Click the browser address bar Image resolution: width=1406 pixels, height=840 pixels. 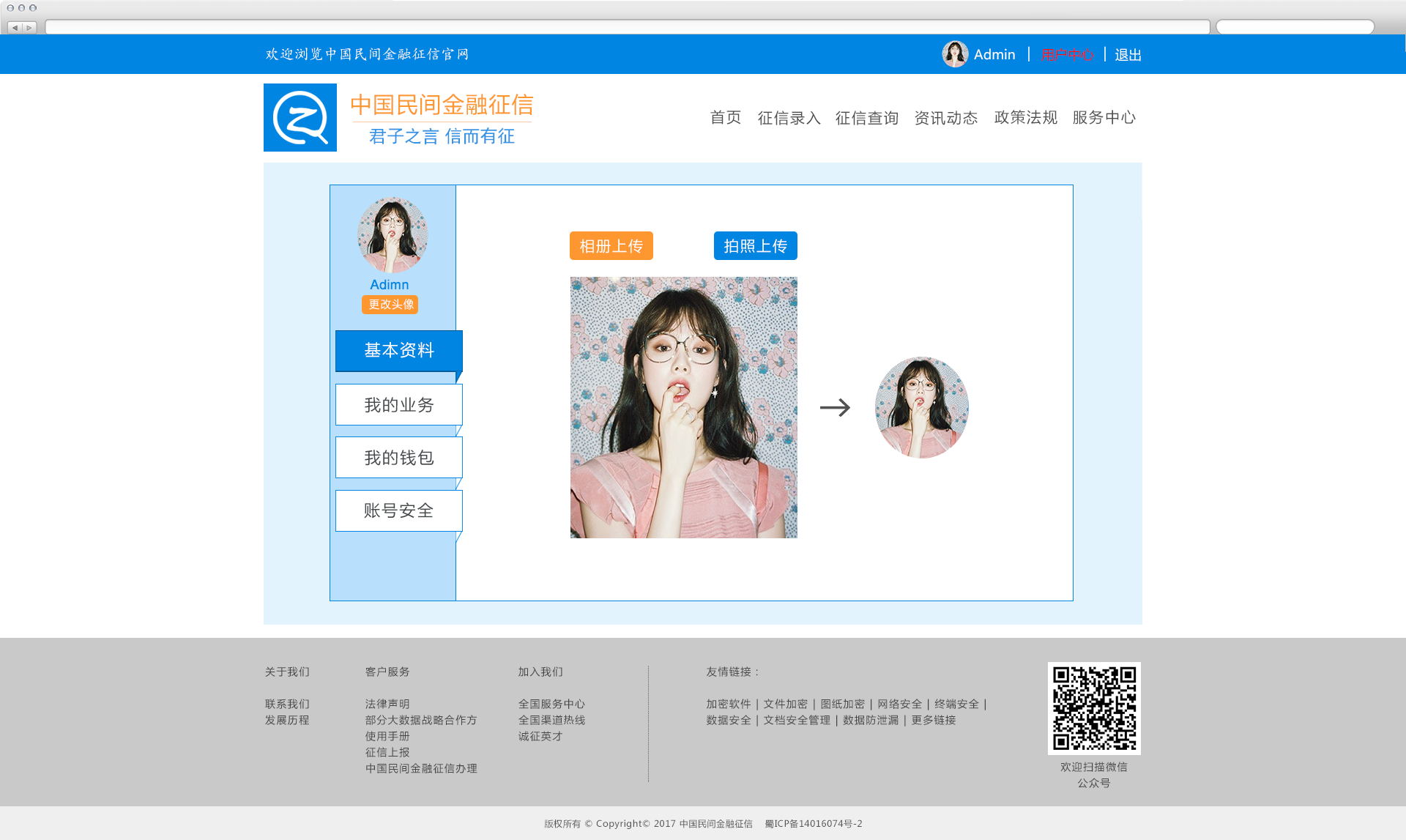coord(628,27)
